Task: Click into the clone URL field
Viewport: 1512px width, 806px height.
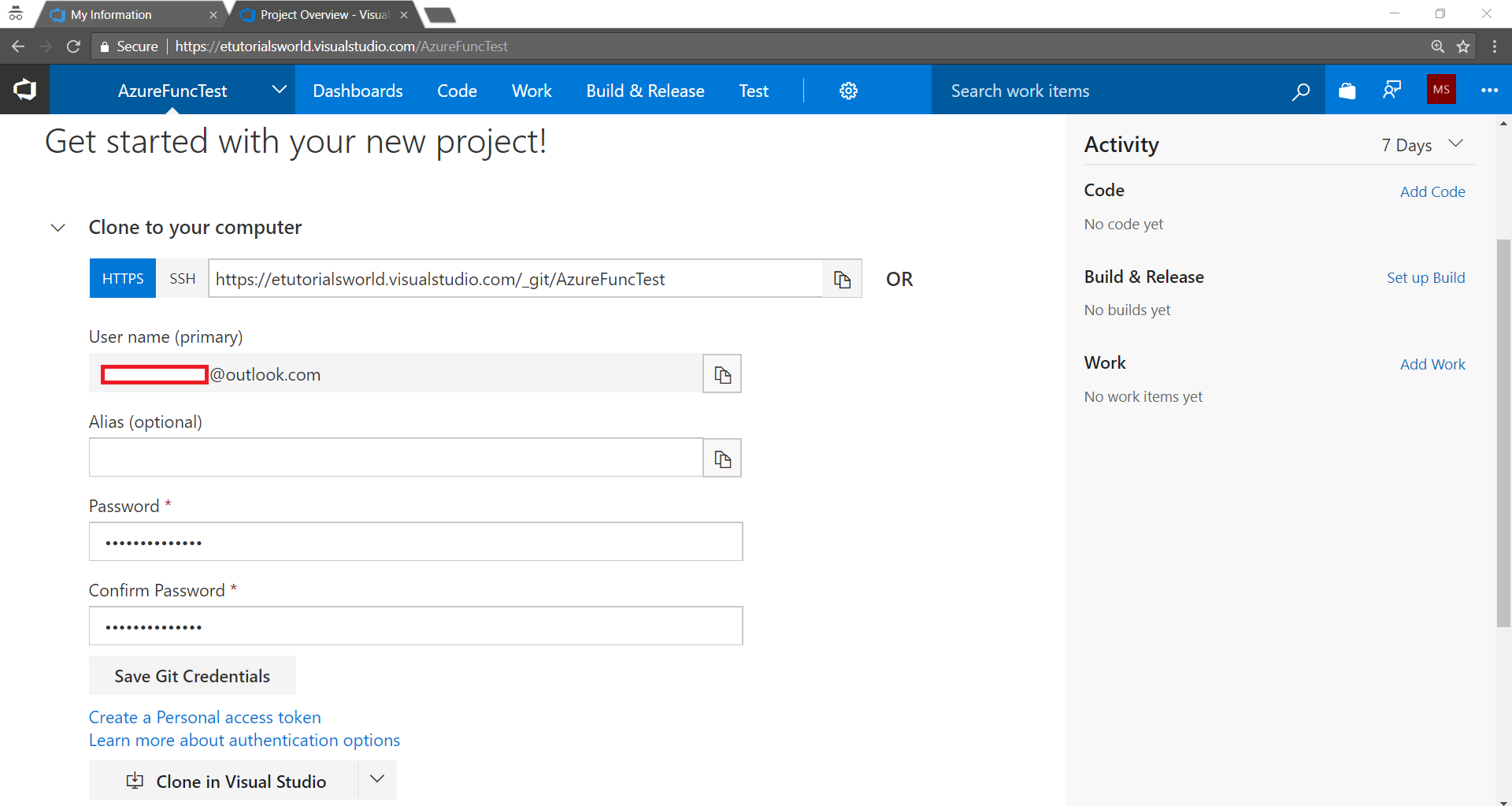Action: tap(516, 279)
